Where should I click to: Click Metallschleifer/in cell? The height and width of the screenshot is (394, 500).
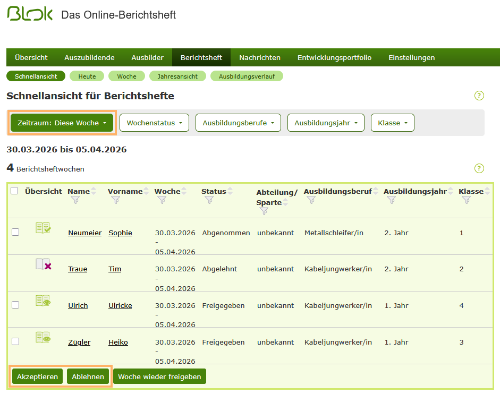pyautogui.click(x=334, y=233)
